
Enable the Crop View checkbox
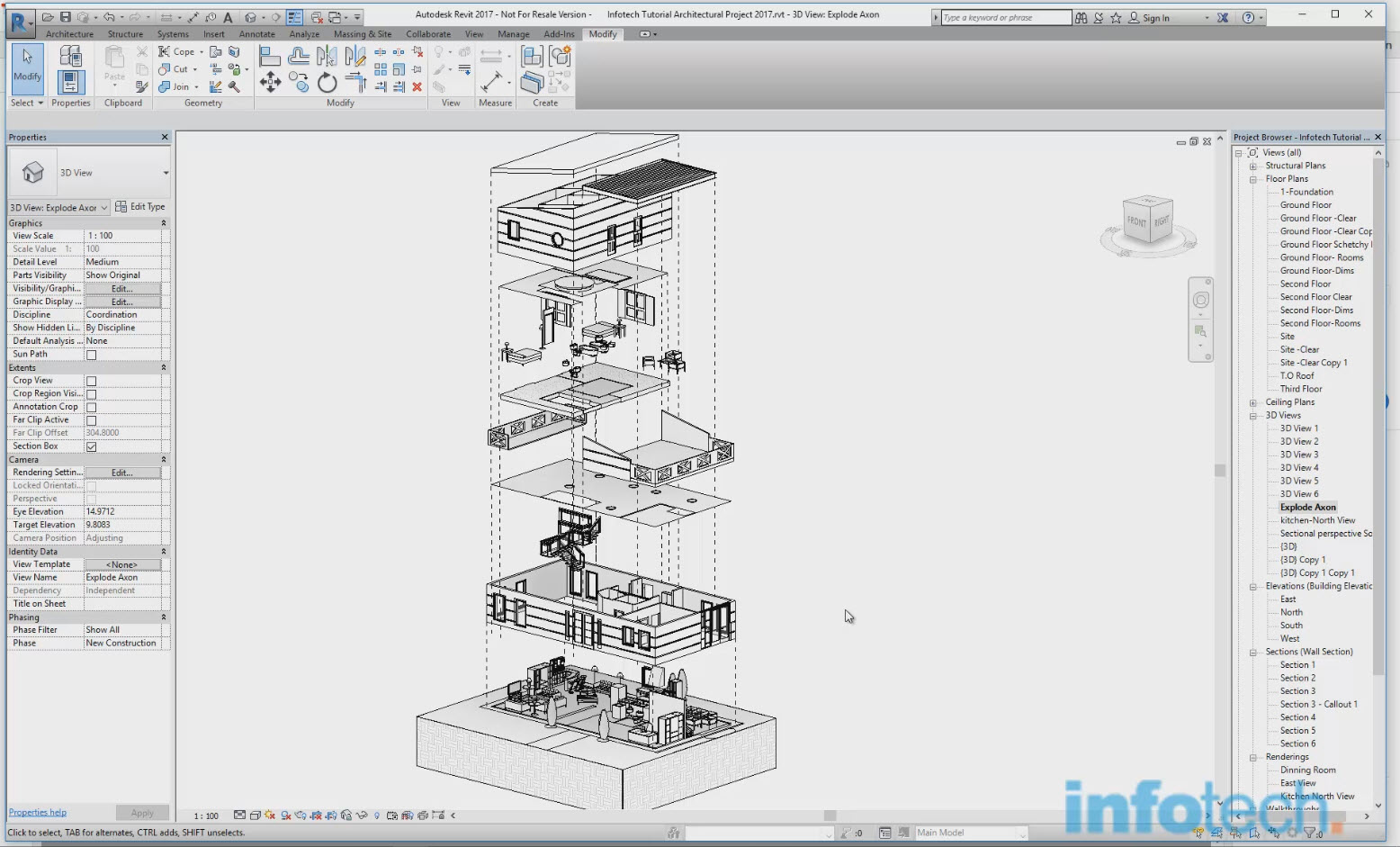(91, 381)
